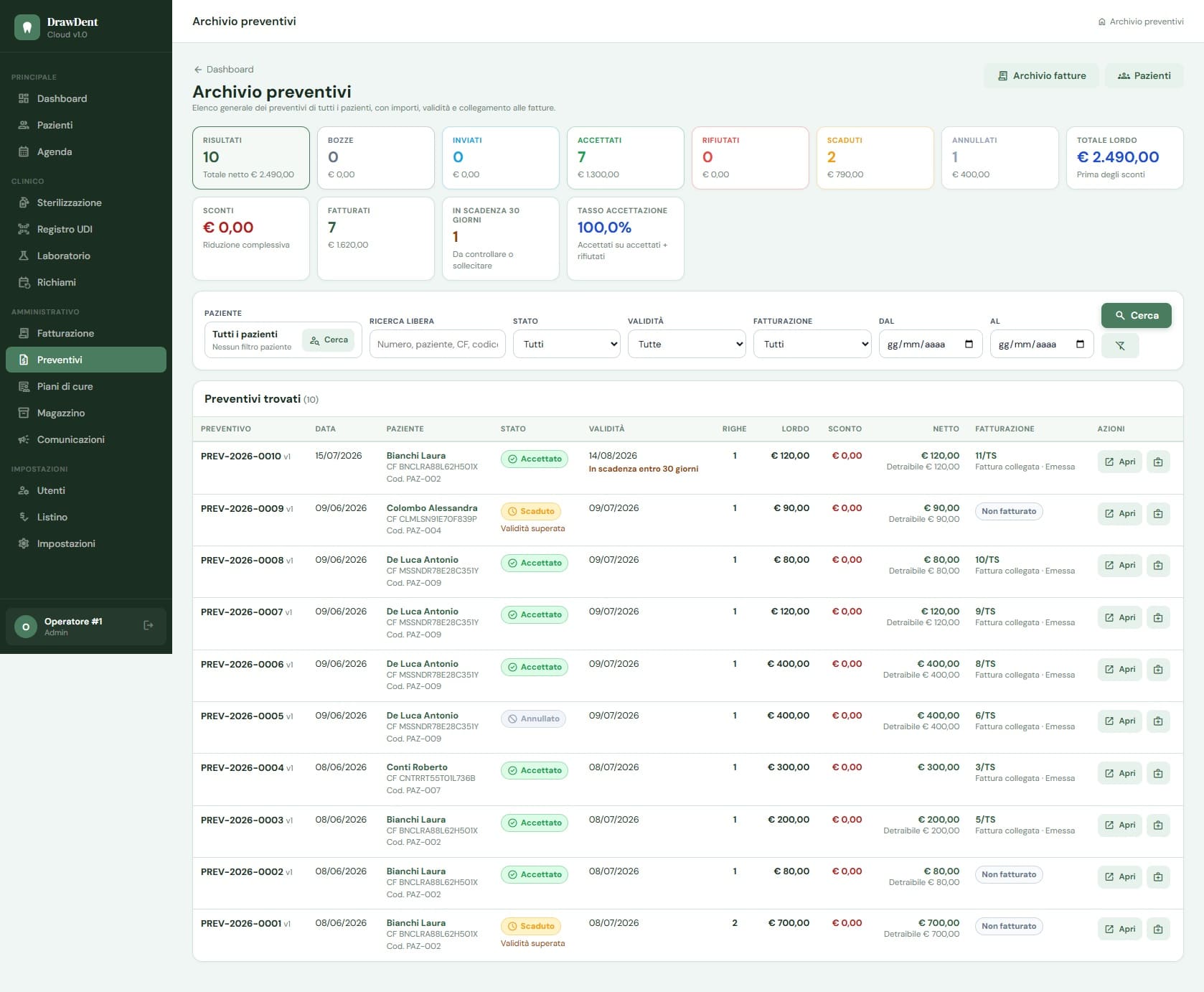
Task: Click the Archivio preventivi breadcrumb home icon
Action: pyautogui.click(x=1101, y=22)
